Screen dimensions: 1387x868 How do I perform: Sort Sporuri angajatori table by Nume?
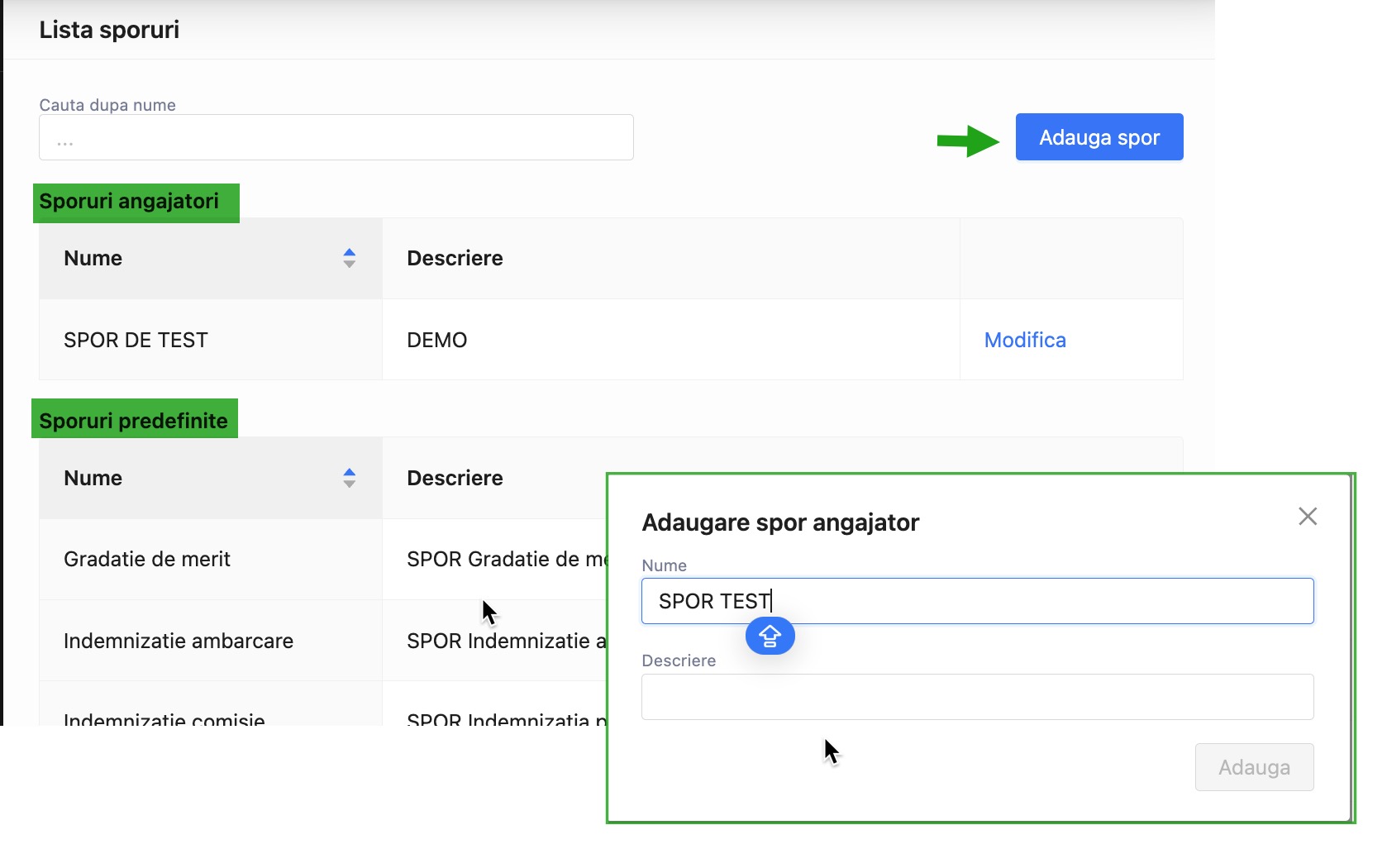click(x=349, y=258)
